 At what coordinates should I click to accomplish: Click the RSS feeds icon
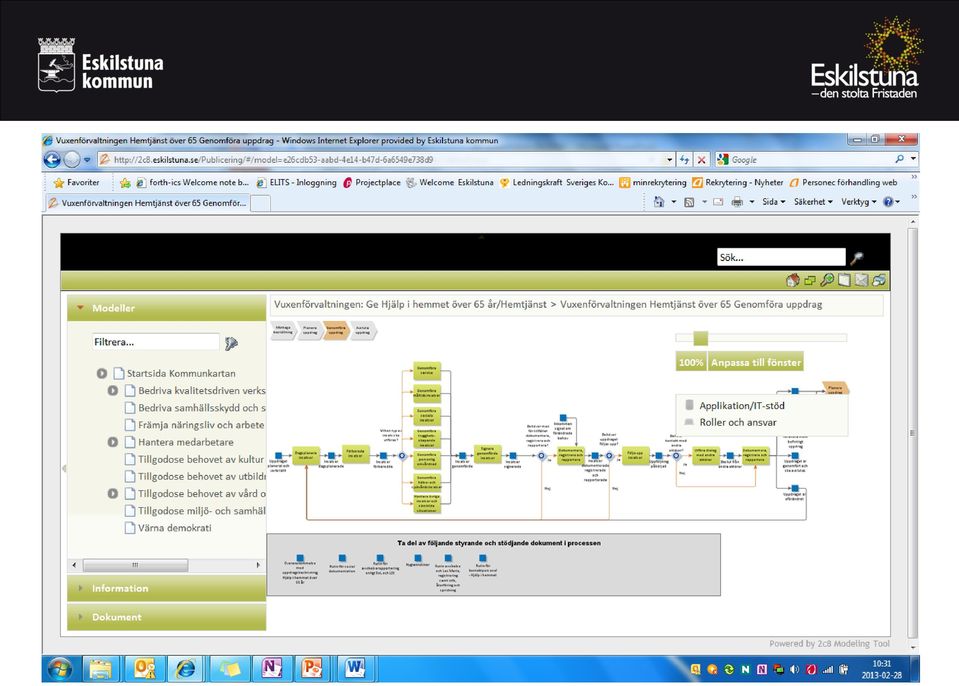[689, 202]
